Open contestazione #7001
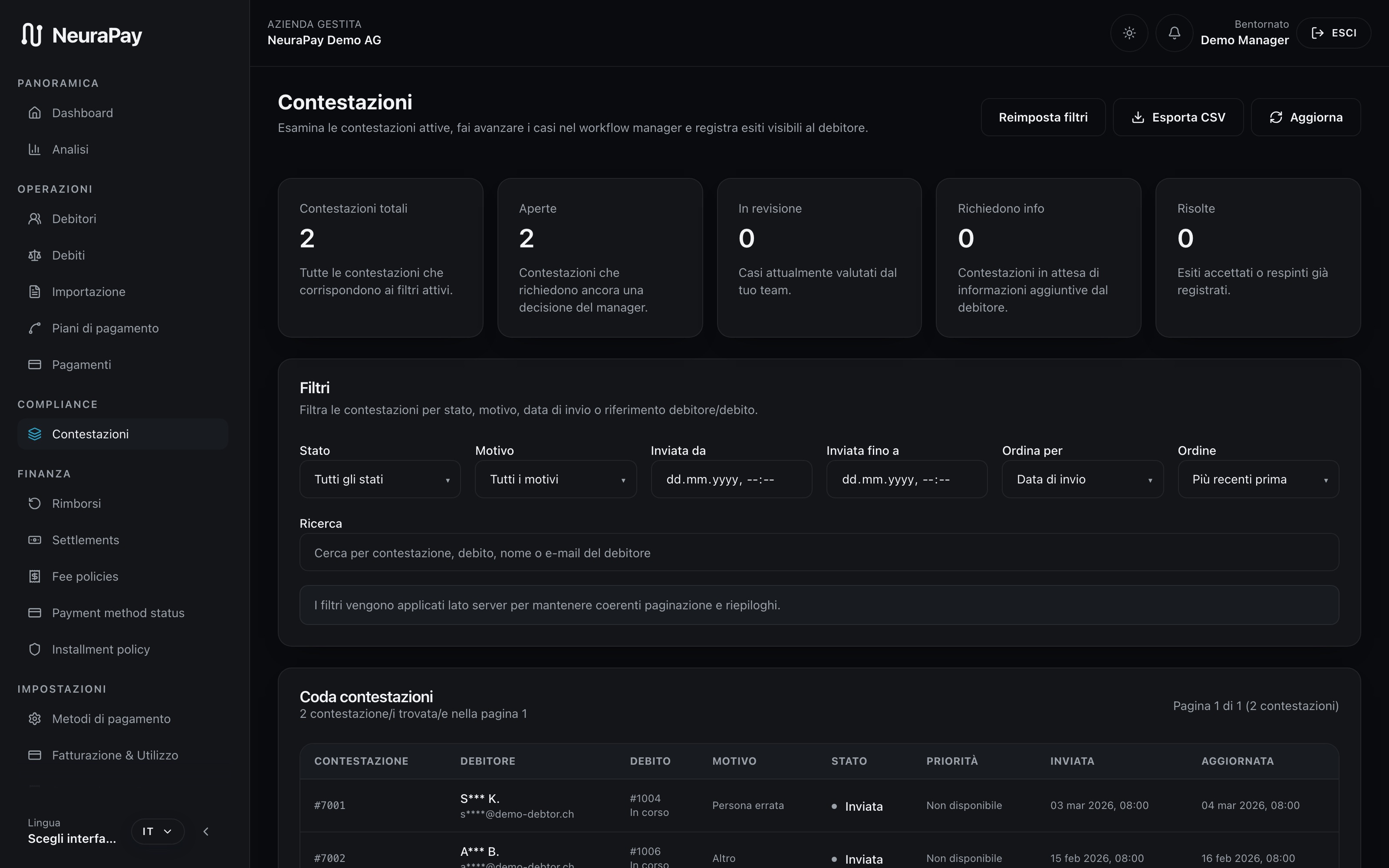 330,806
